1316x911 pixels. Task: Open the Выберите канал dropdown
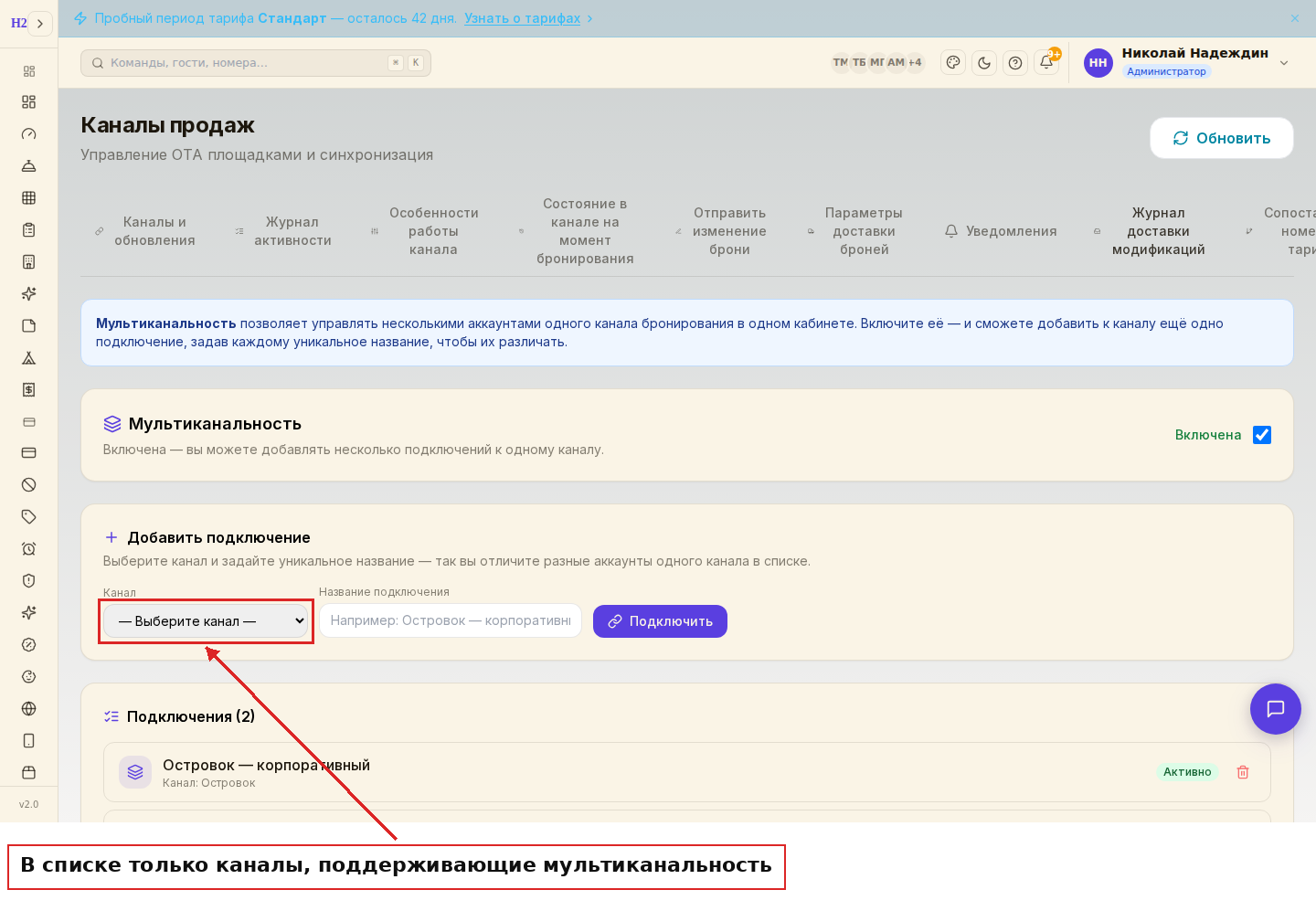pyautogui.click(x=206, y=621)
